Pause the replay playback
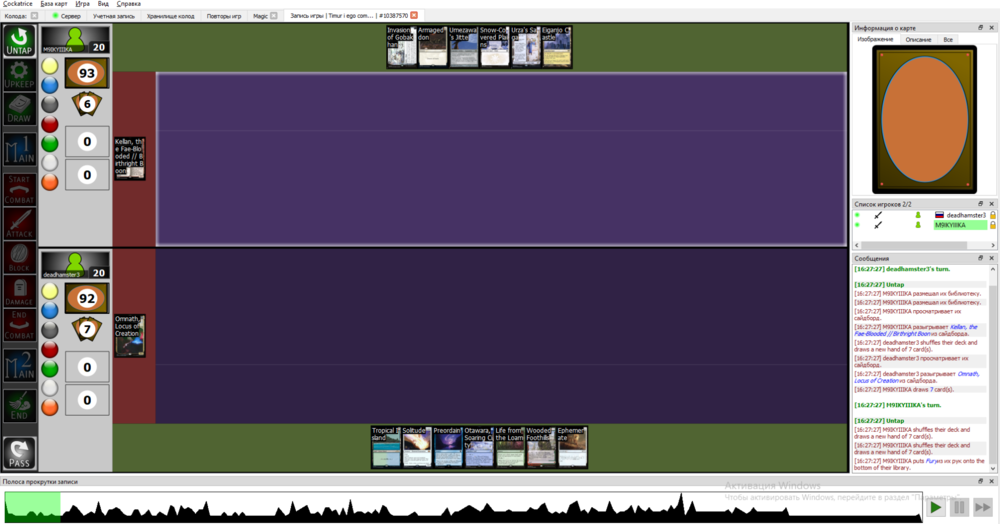The height and width of the screenshot is (524, 1000). point(959,507)
